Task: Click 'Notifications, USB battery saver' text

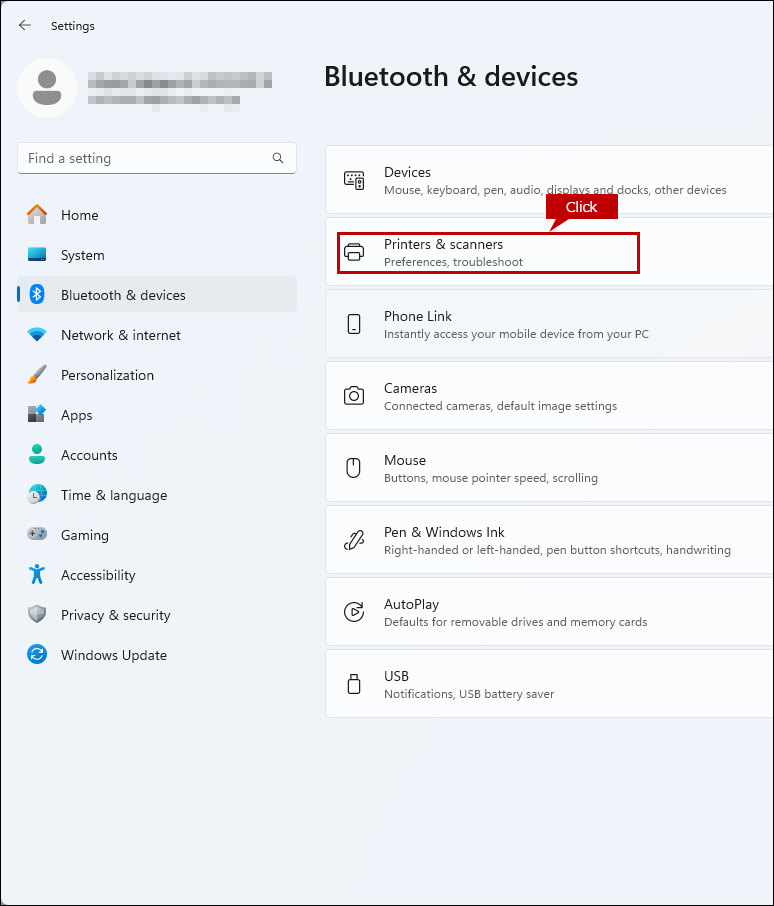Action: 469,694
